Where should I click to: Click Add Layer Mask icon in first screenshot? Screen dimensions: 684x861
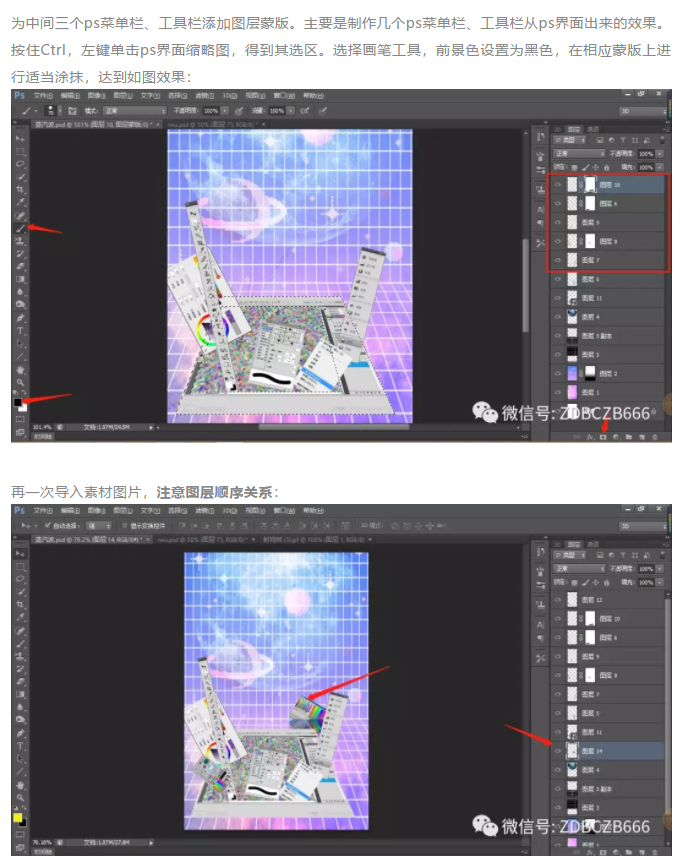pyautogui.click(x=603, y=437)
